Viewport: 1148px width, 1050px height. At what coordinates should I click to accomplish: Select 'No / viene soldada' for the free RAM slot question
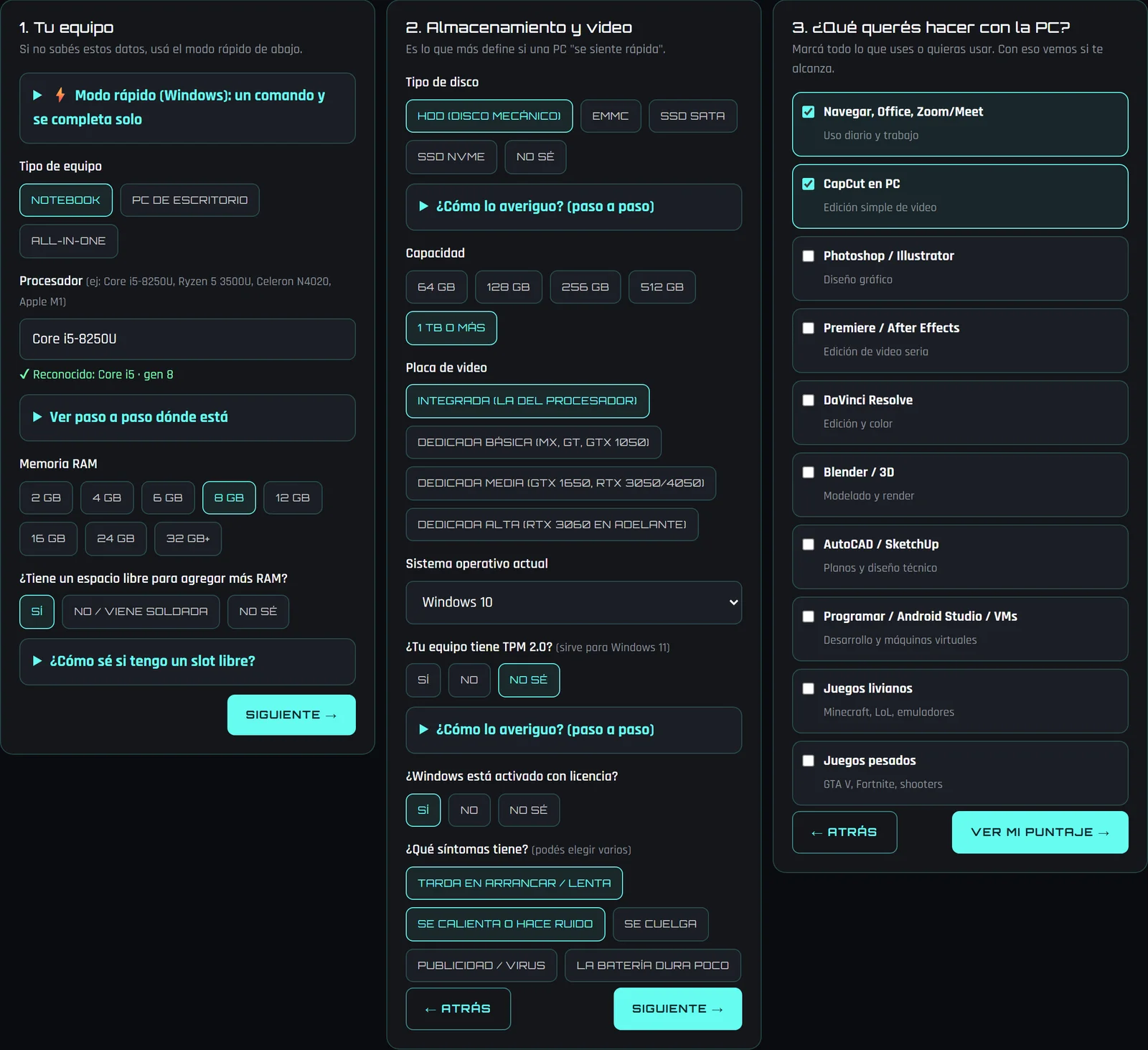coord(141,611)
